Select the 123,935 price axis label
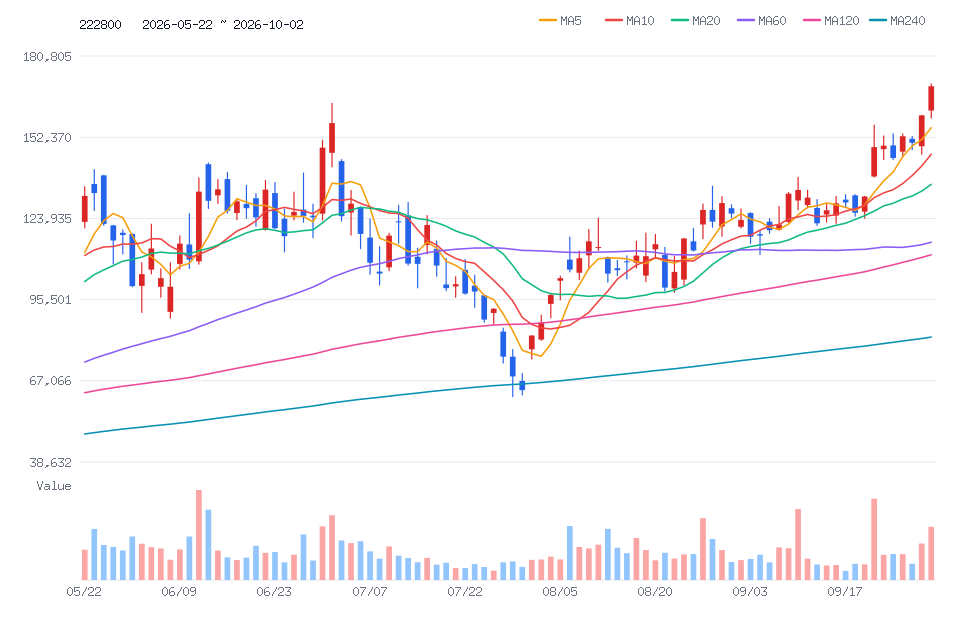Viewport: 960px width, 620px height. coord(47,218)
